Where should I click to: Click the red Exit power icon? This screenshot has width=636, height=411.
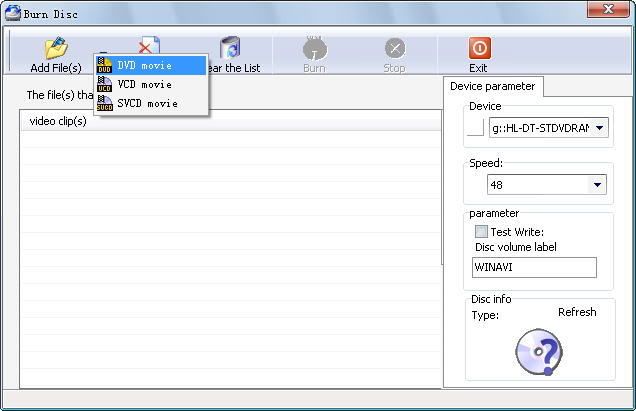[x=479, y=48]
